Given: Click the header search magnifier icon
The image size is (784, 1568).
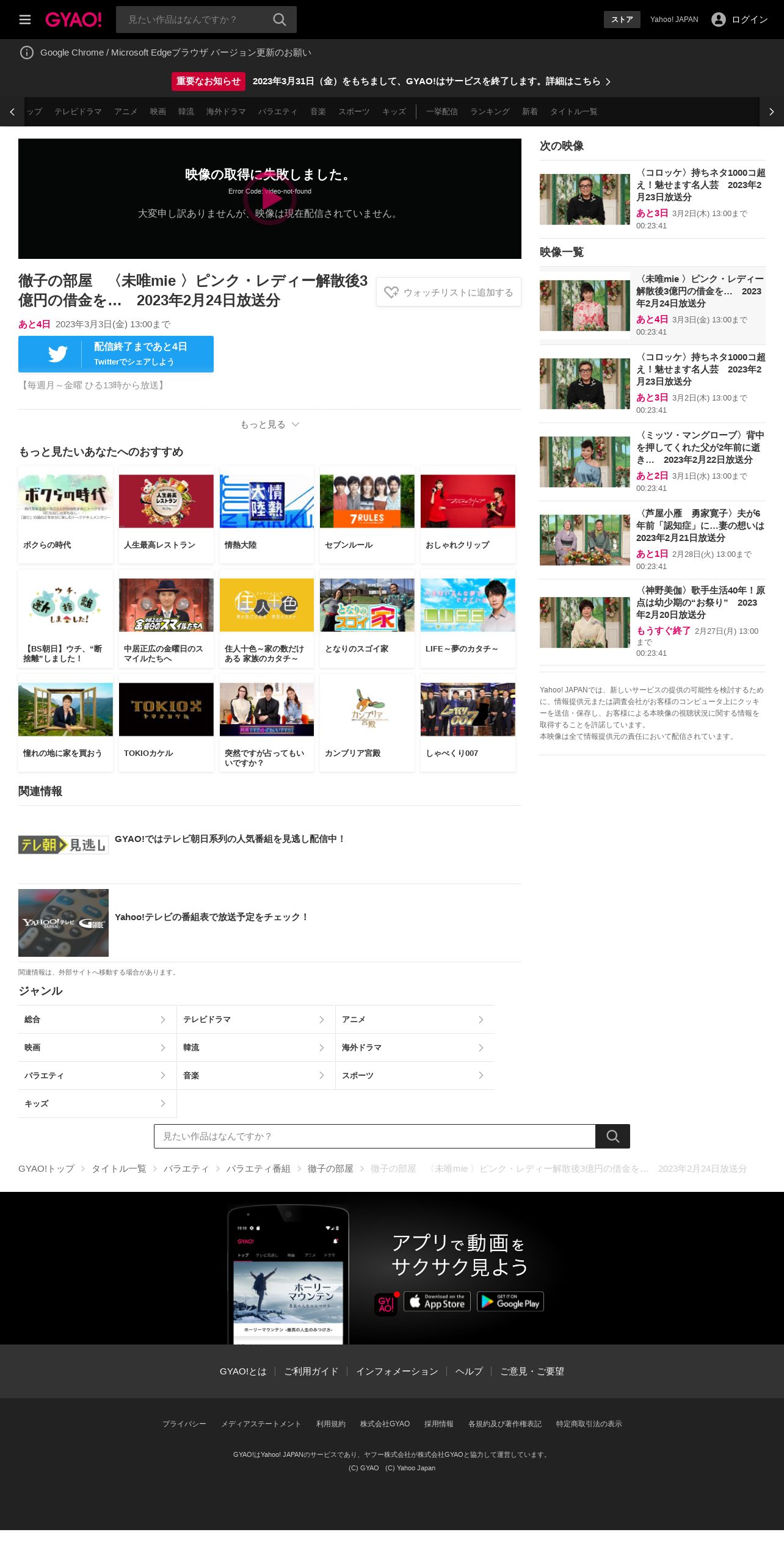Looking at the screenshot, I should [x=280, y=20].
